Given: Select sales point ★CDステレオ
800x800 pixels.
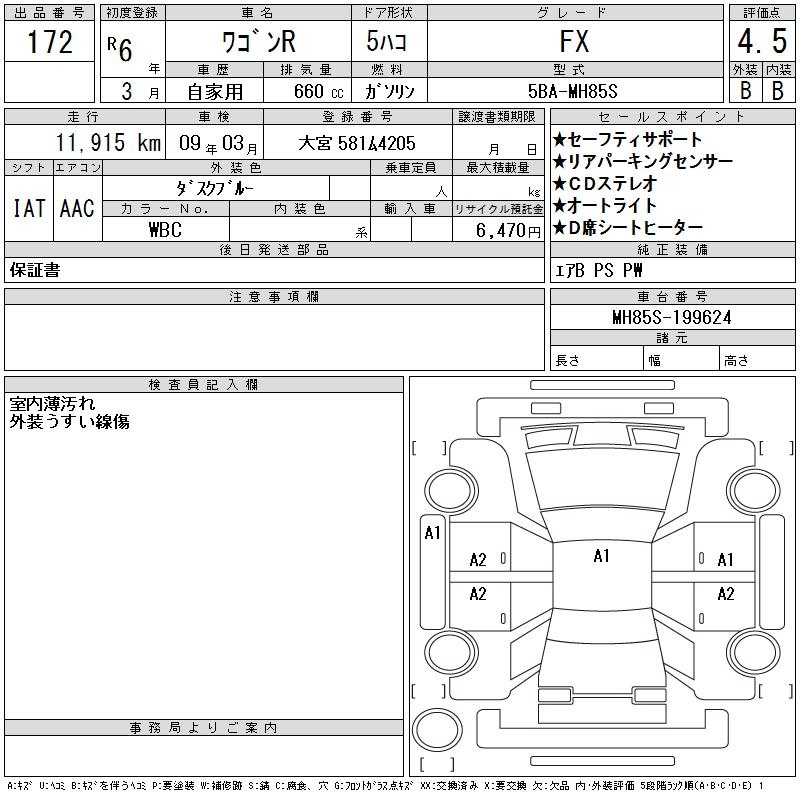Looking at the screenshot, I should (605, 183).
